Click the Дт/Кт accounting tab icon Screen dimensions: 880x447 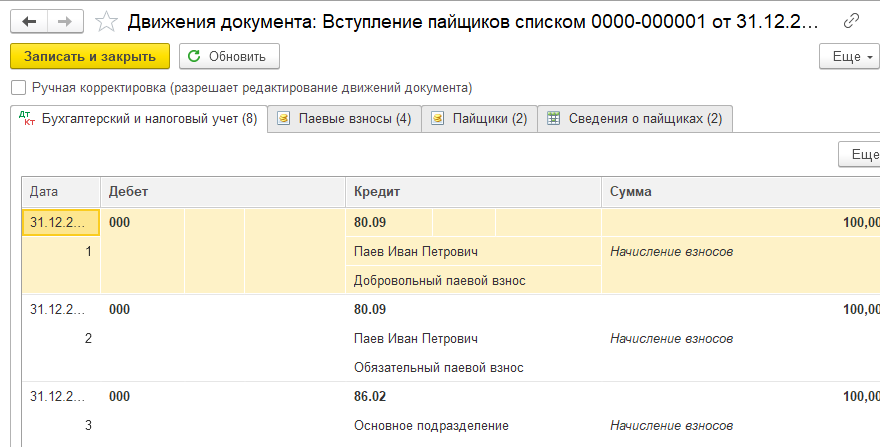click(27, 119)
